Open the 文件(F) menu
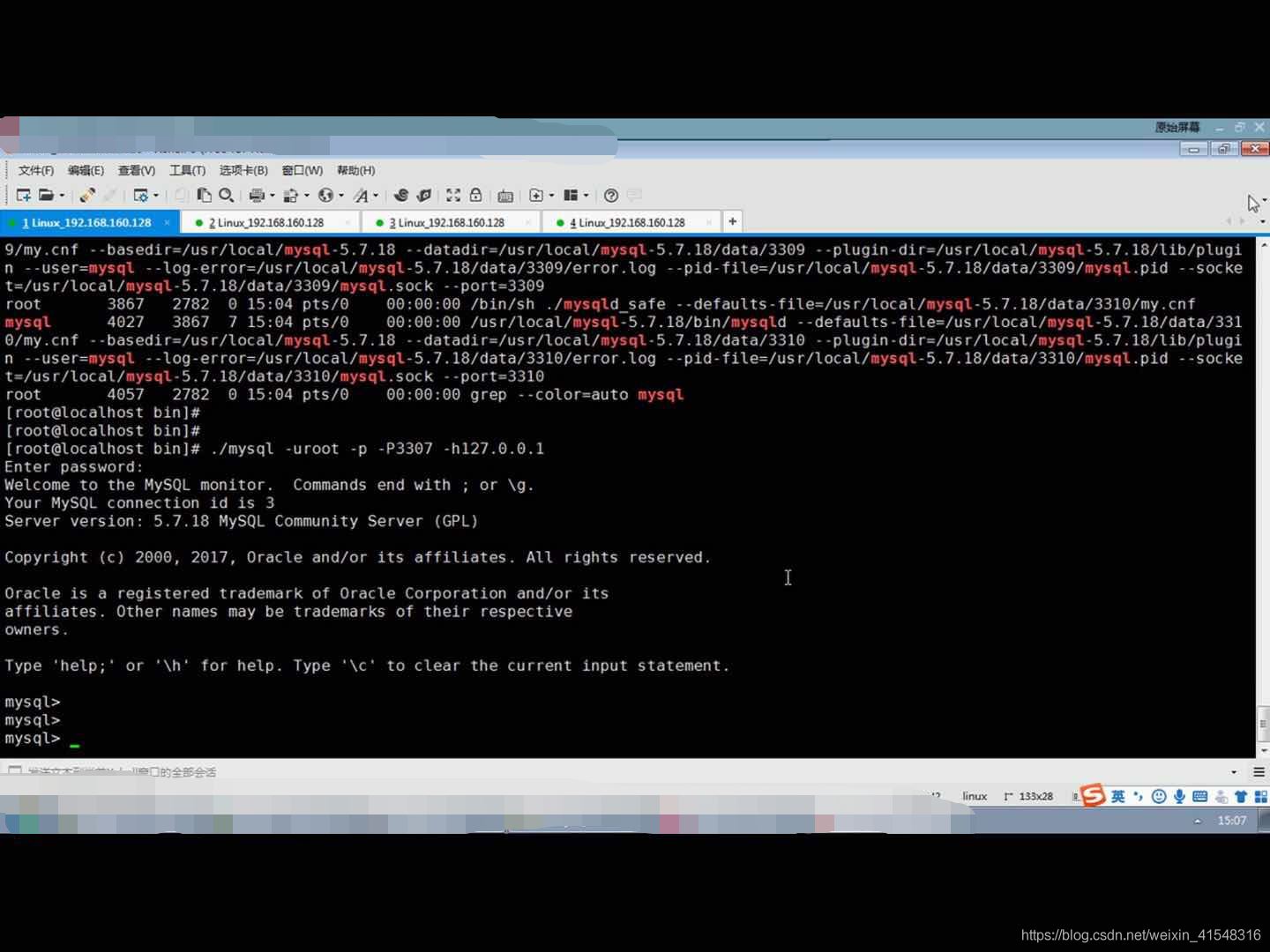This screenshot has height=952, width=1270. click(x=36, y=170)
